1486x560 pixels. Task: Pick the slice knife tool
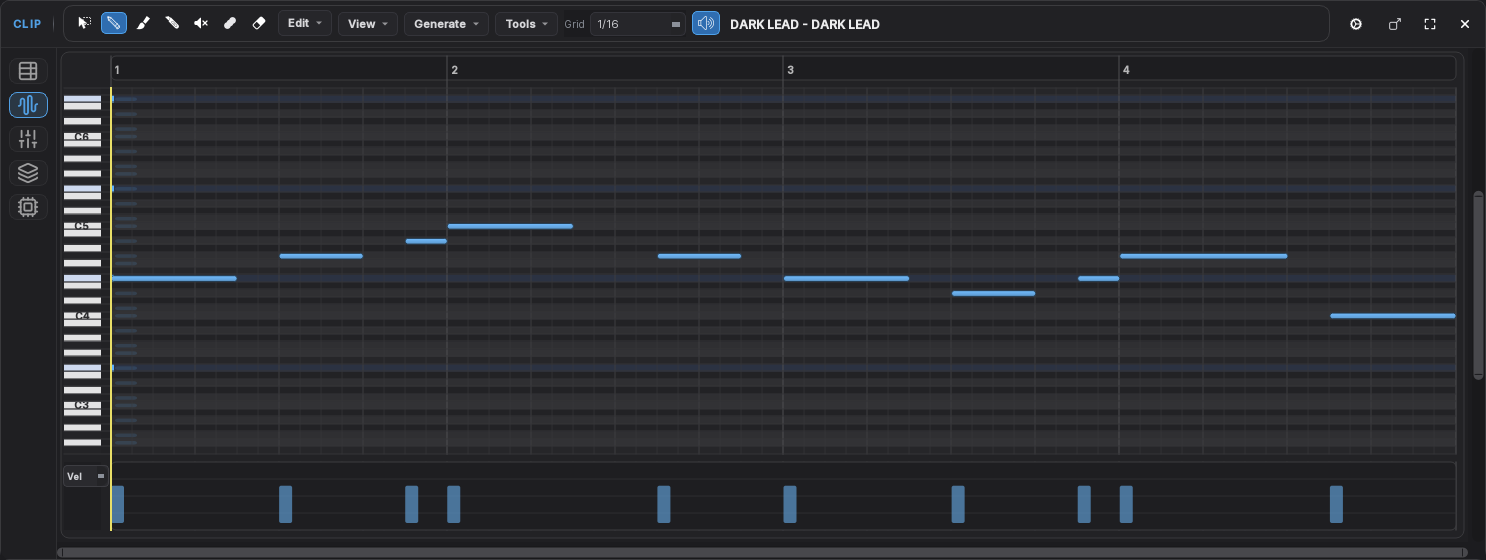(172, 23)
